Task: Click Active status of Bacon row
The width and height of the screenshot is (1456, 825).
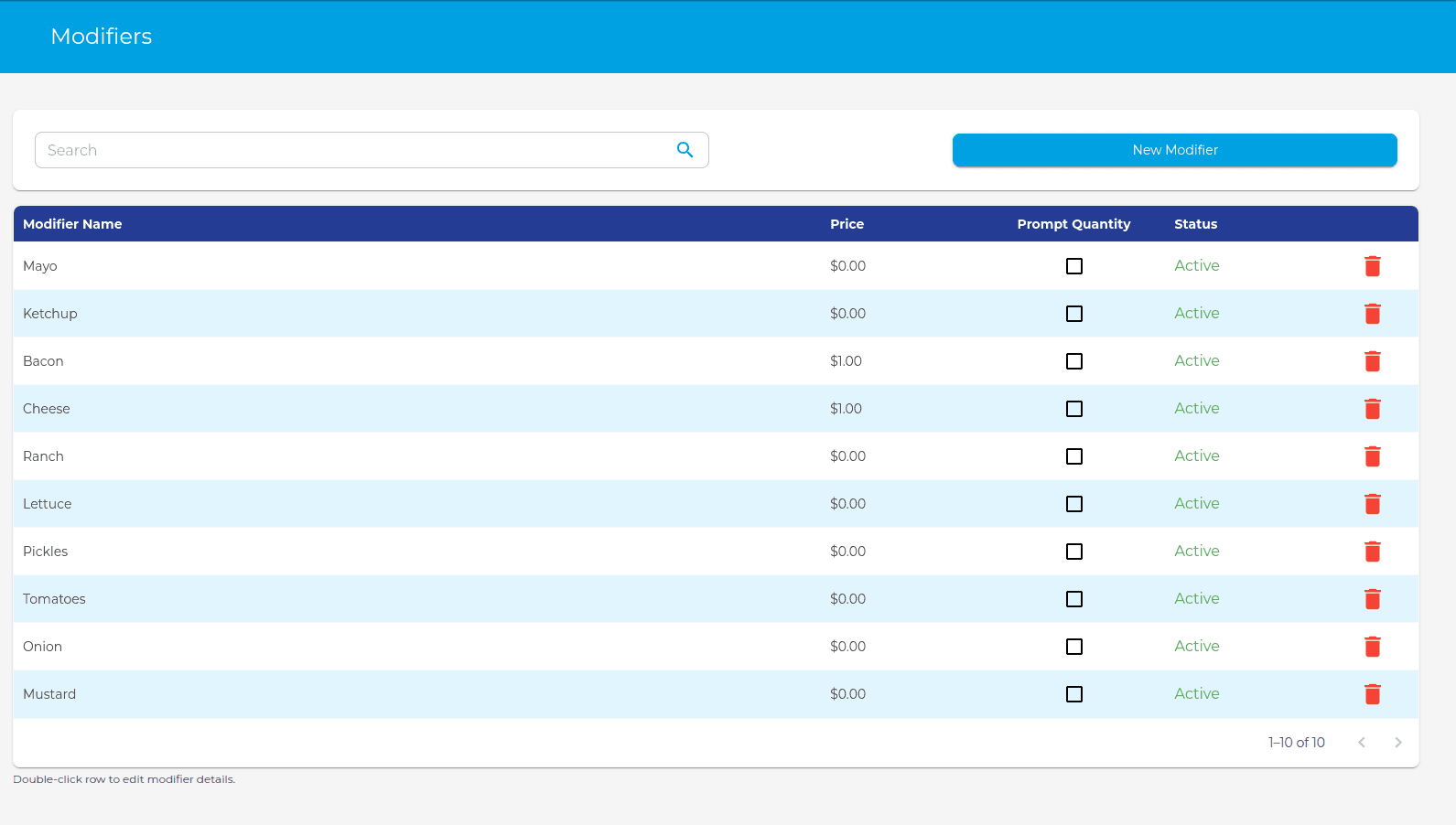Action: click(1196, 361)
